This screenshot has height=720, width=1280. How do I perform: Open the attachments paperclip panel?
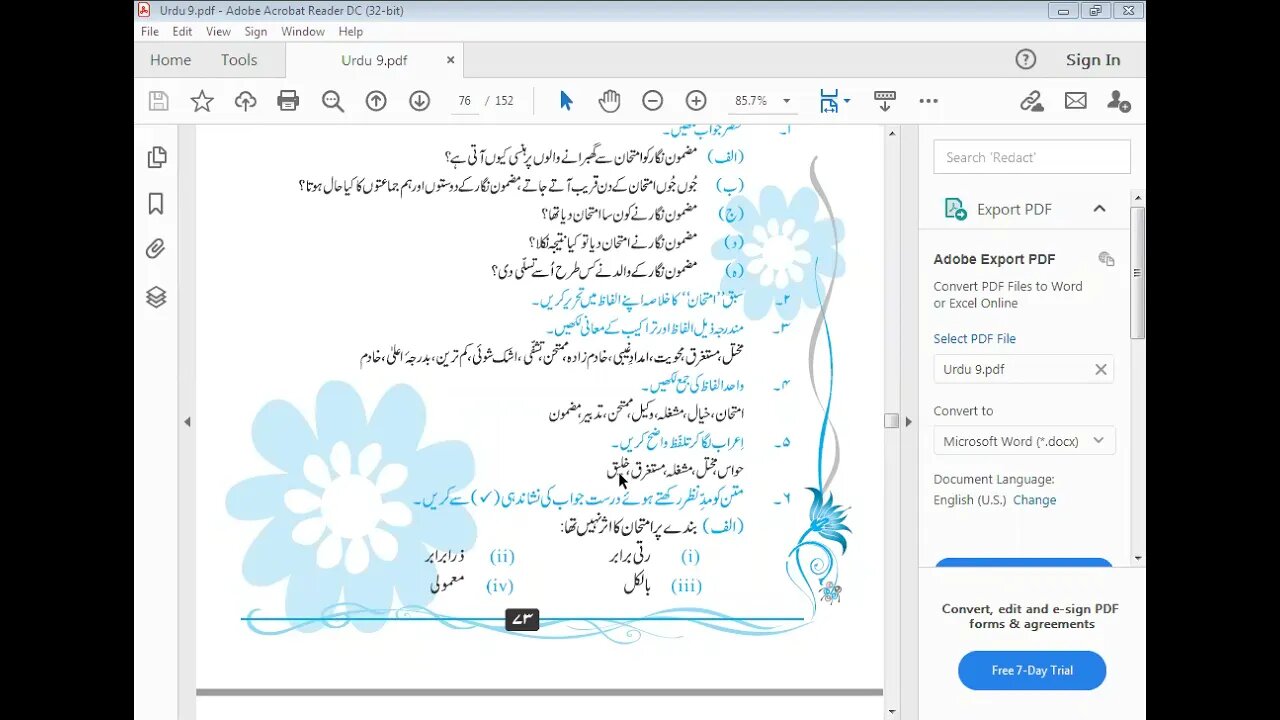click(x=156, y=250)
